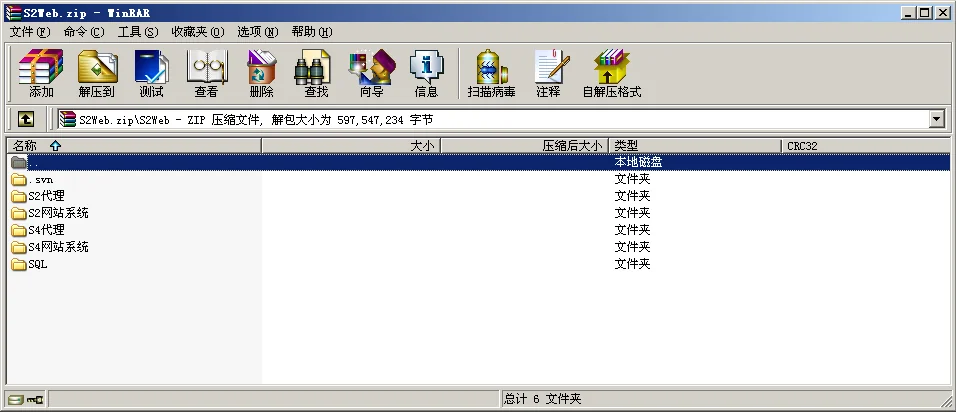The width and height of the screenshot is (956, 412).
Task: Expand the archive path dropdown arrow
Action: pos(937,120)
